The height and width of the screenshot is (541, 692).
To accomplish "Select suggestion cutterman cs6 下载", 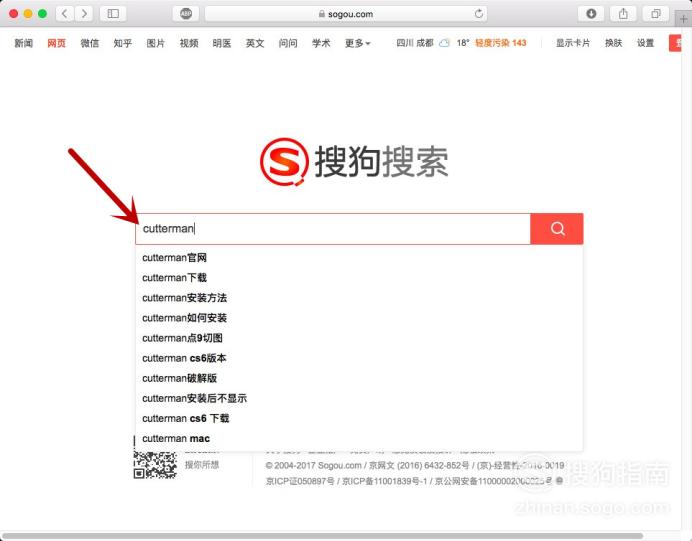I will (x=359, y=418).
